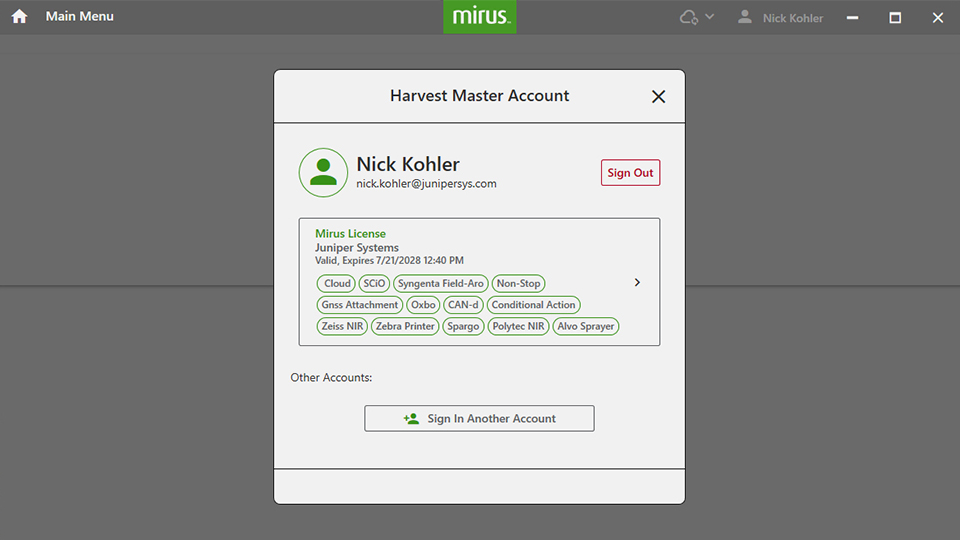Click the Harvest Master Account dialog title

coord(479,96)
